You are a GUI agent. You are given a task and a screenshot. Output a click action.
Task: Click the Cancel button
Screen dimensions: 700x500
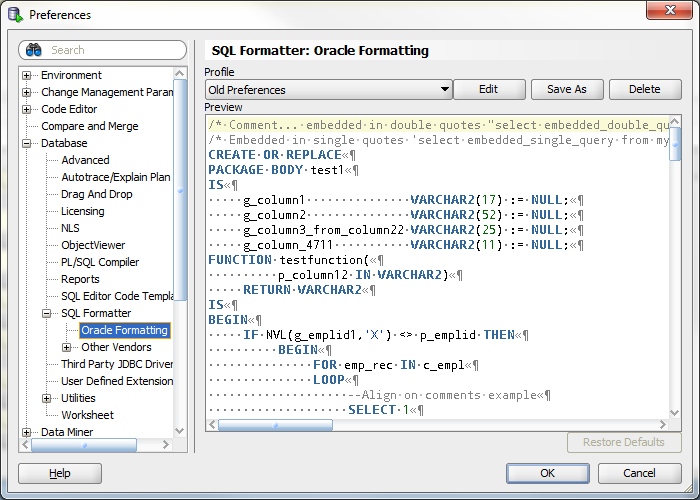click(x=639, y=473)
